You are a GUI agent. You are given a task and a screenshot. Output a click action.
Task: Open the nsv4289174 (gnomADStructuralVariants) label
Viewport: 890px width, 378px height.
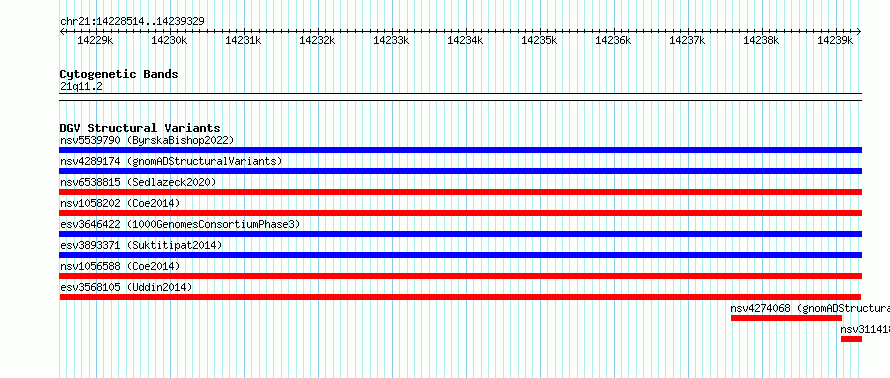pyautogui.click(x=171, y=161)
